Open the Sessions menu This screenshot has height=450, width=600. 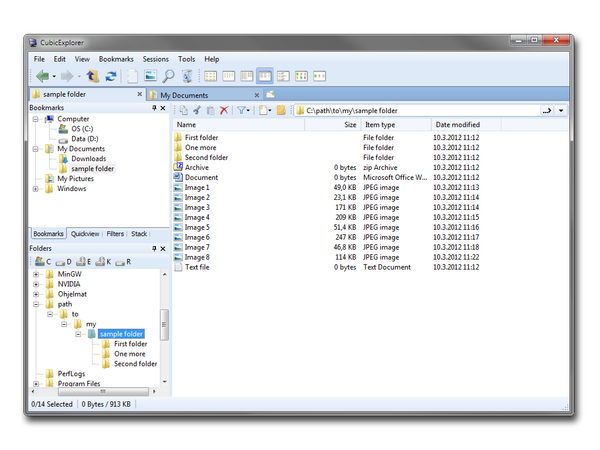click(155, 59)
